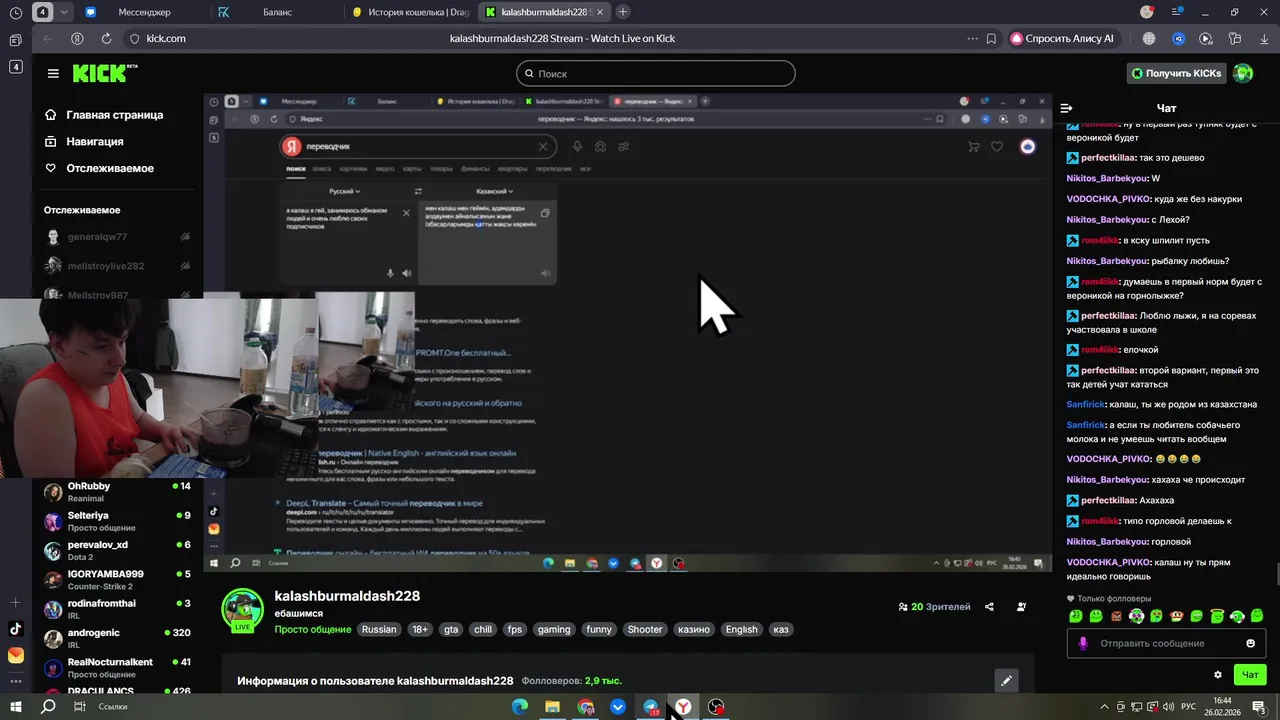
Task: Ask Alice AI button in address bar
Action: click(1063, 38)
